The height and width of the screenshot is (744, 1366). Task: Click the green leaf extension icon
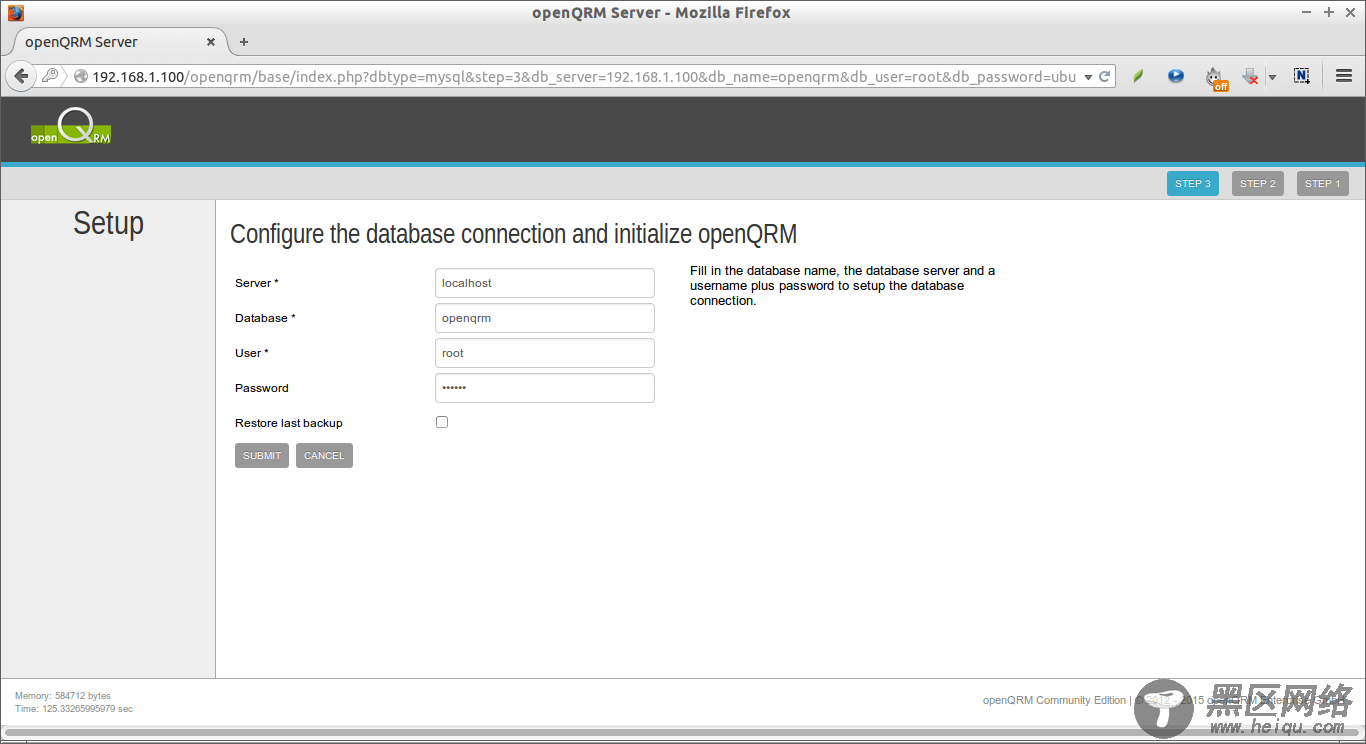pos(1138,76)
